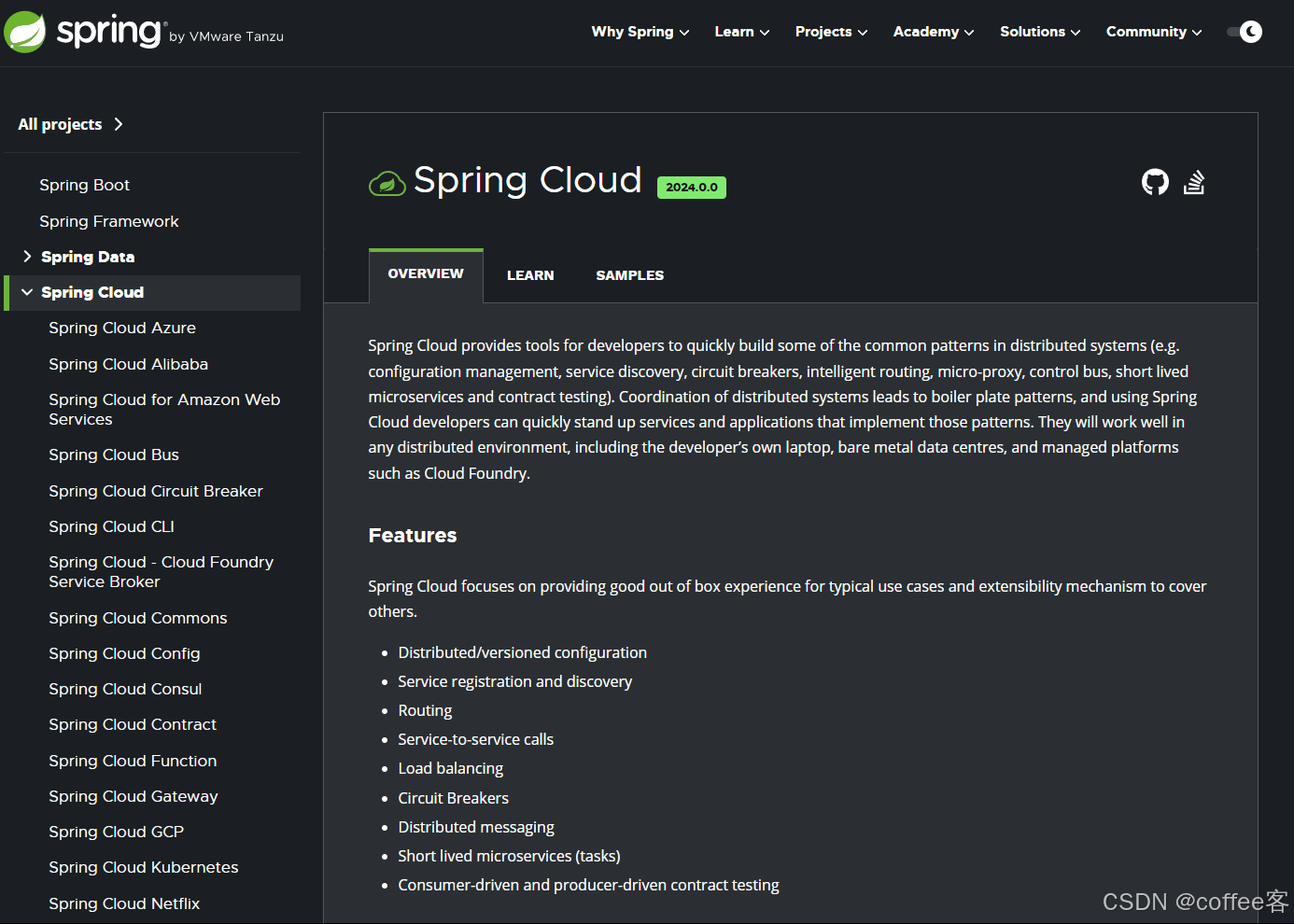Screen dimensions: 1294x924
Task: Open Cloud Foundry Service Broker link
Action: 161,571
